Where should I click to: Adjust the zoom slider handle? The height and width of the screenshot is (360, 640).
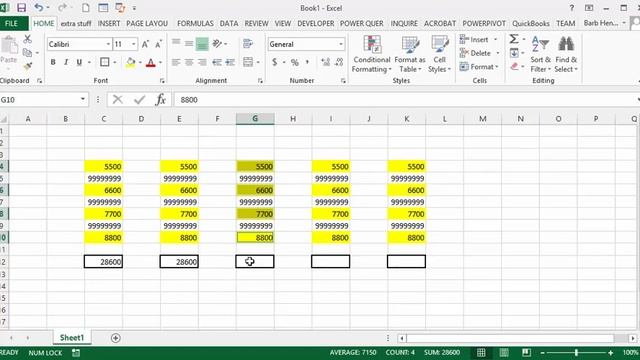point(576,353)
